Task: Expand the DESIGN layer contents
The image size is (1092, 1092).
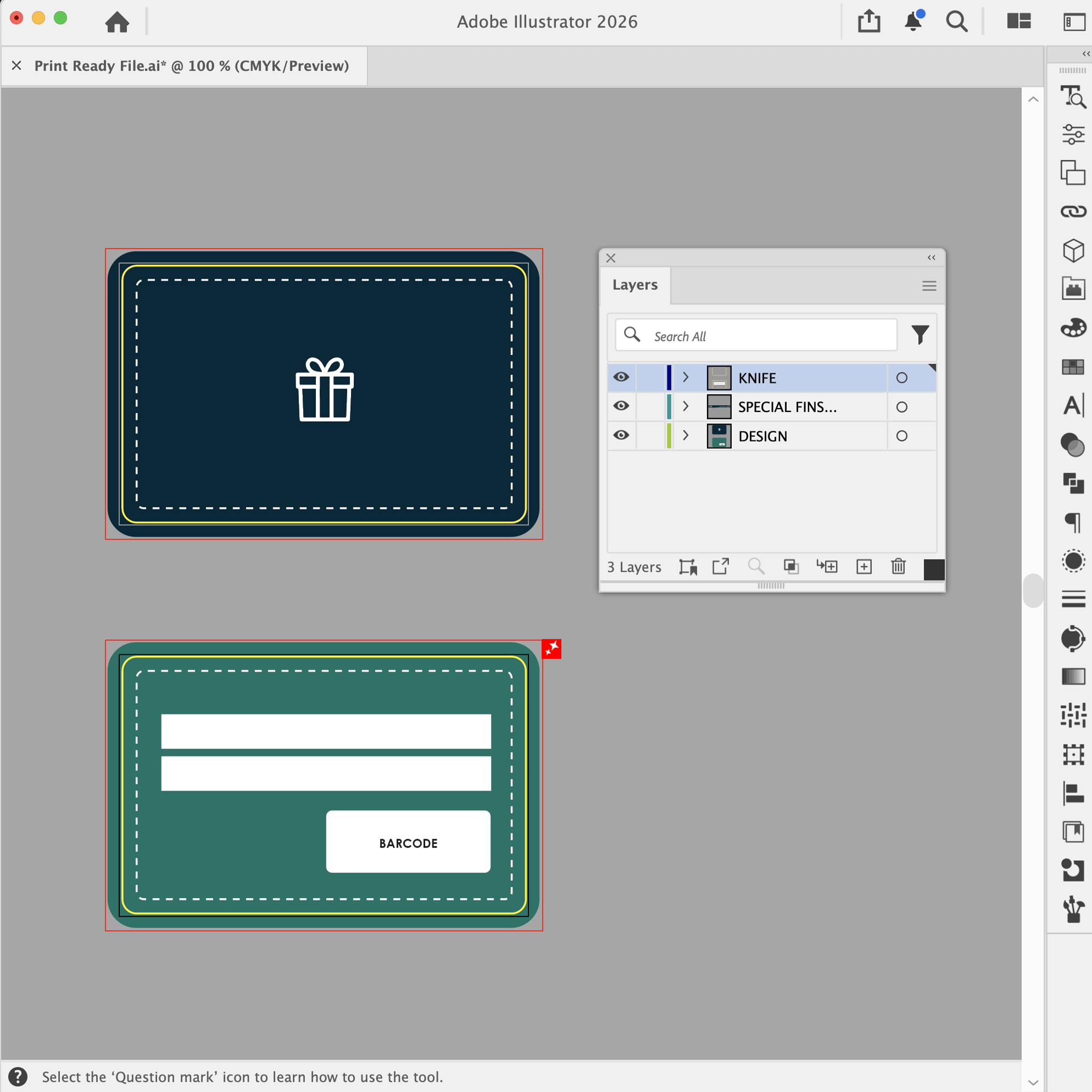Action: (686, 435)
